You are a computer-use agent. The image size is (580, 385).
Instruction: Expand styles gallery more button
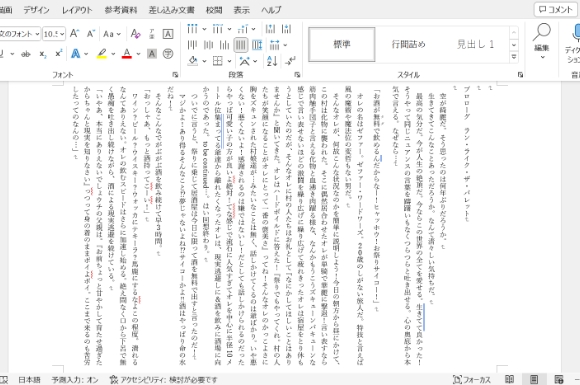[514, 57]
